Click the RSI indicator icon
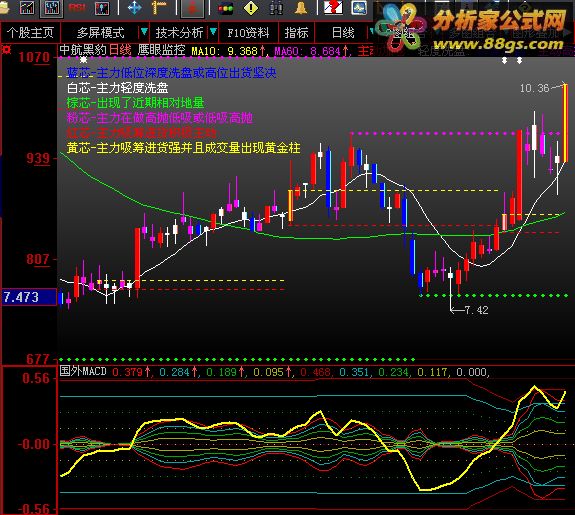 [77, 8]
